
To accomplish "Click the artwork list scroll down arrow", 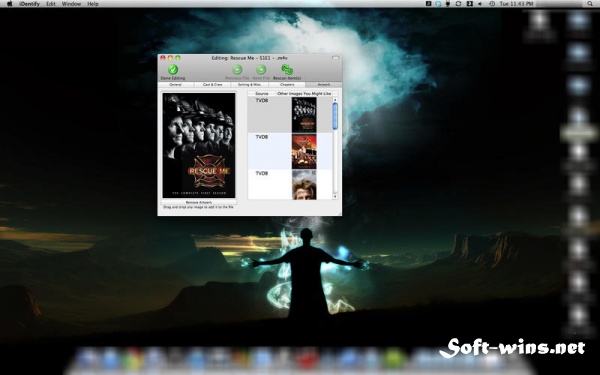I will 335,196.
